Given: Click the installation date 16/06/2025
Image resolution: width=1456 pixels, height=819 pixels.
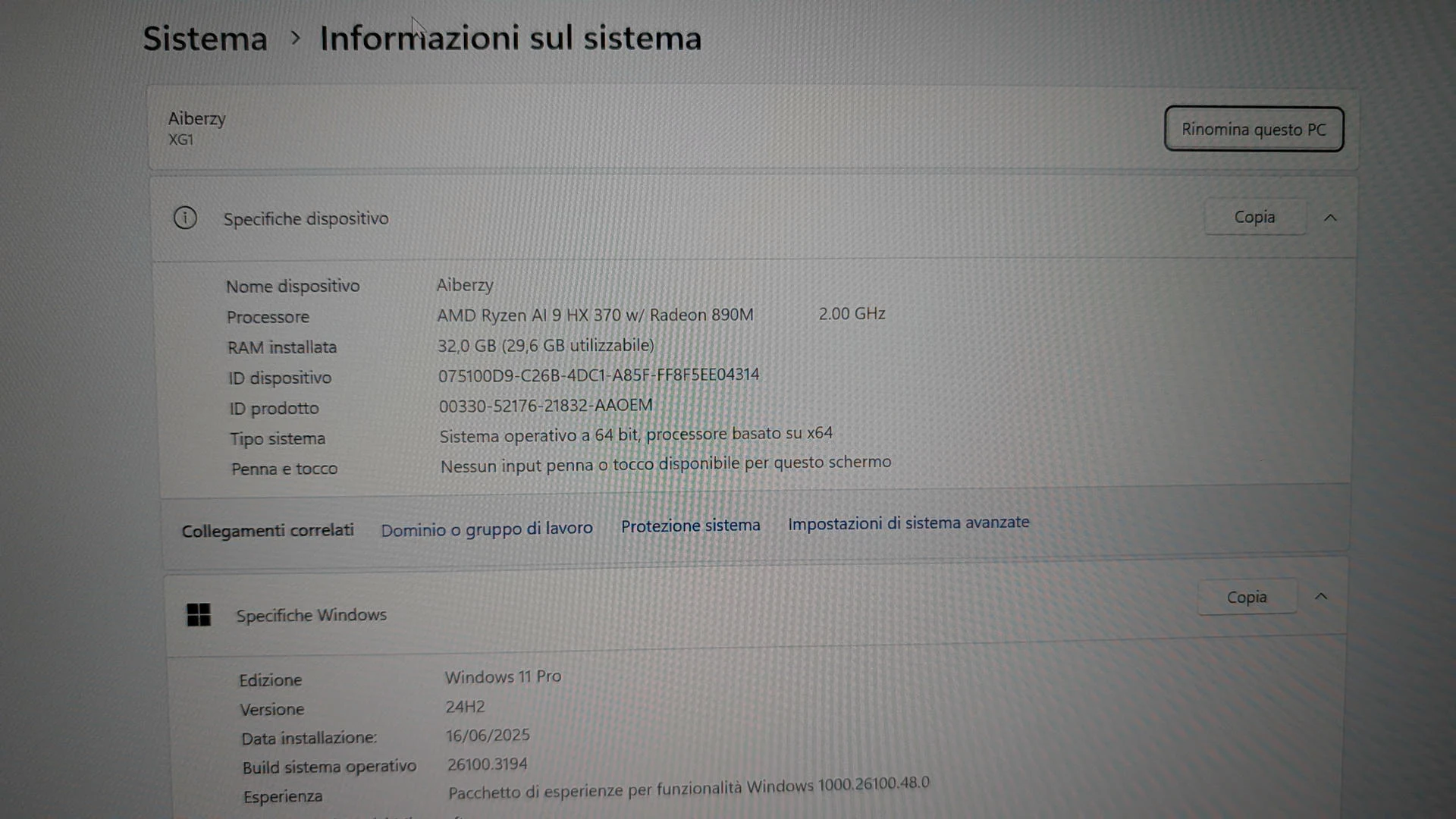Looking at the screenshot, I should 488,736.
